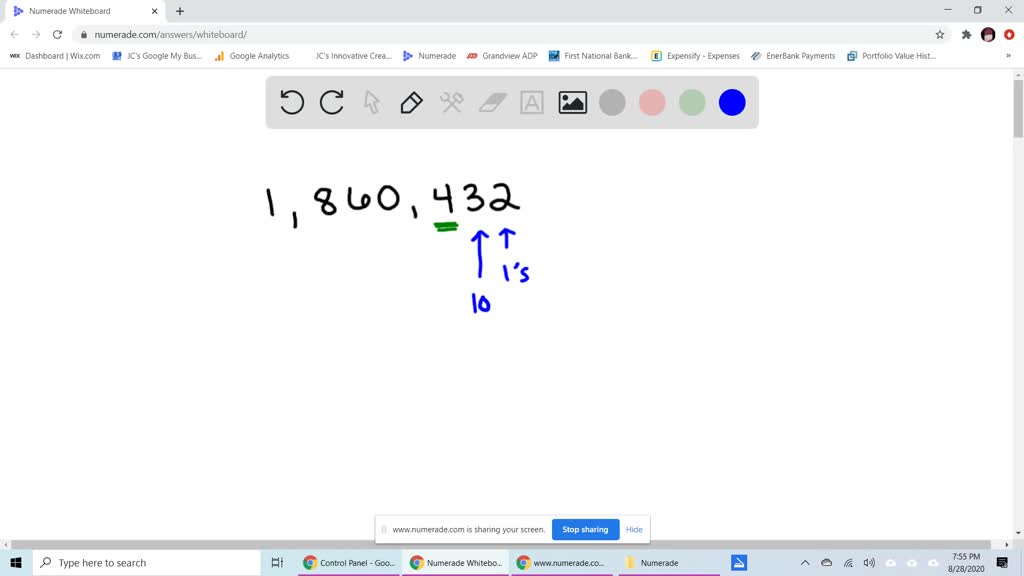Screen dimensions: 1024x576
Task: Expand the bookmarks overflow chevron
Action: (1008, 56)
